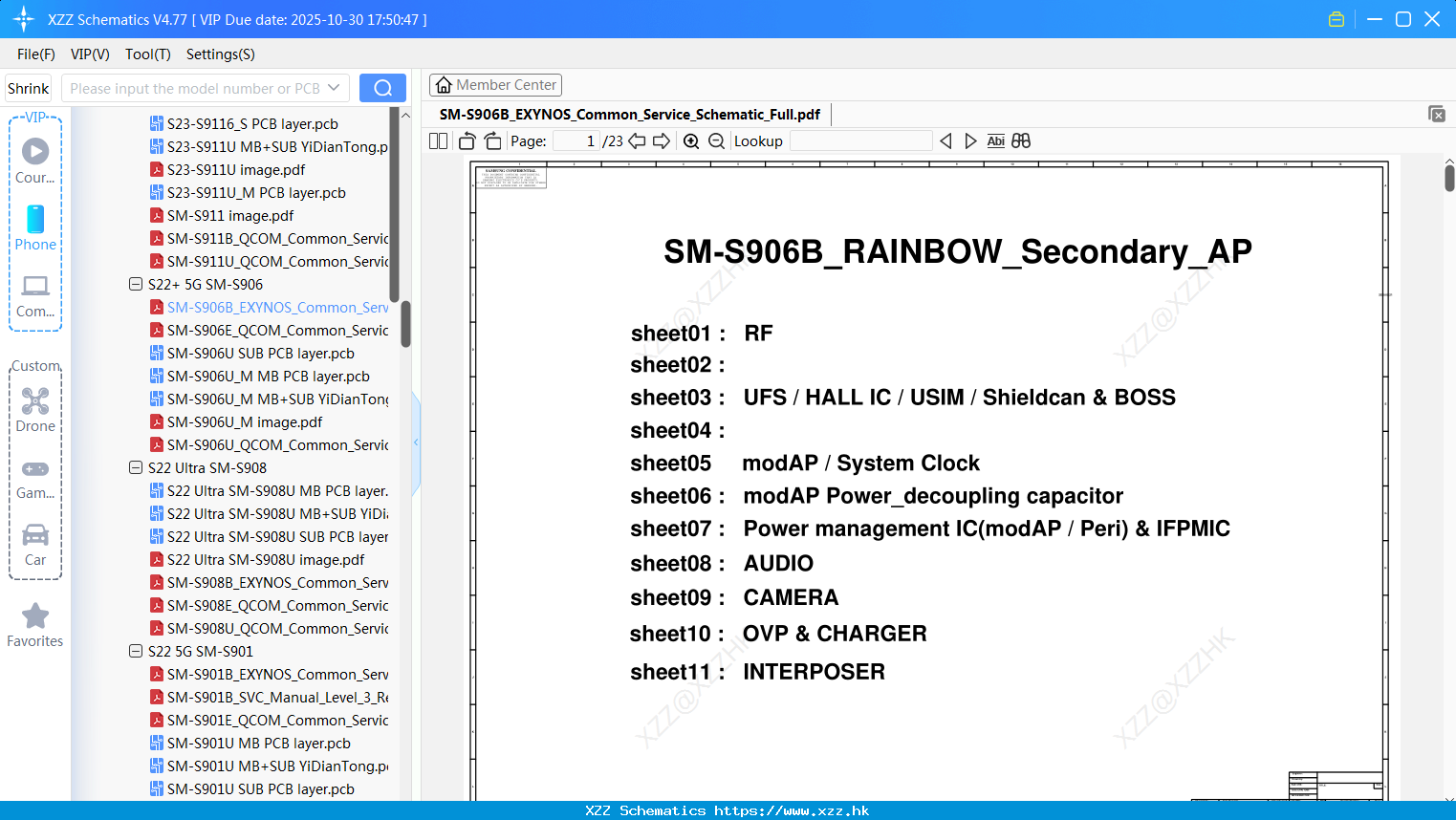This screenshot has width=1456, height=820.
Task: Toggle two-page view icon in PDF toolbar
Action: pyautogui.click(x=438, y=140)
